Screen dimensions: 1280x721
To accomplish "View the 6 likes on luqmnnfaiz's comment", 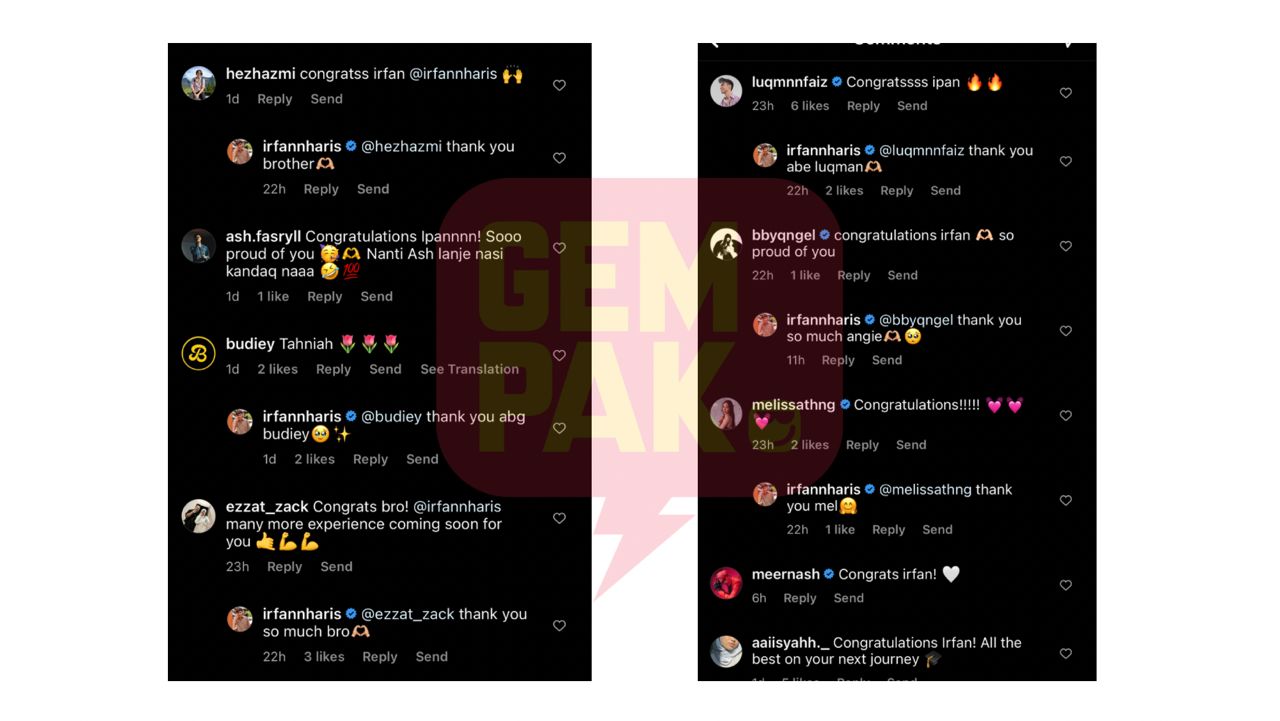I will [x=810, y=106].
